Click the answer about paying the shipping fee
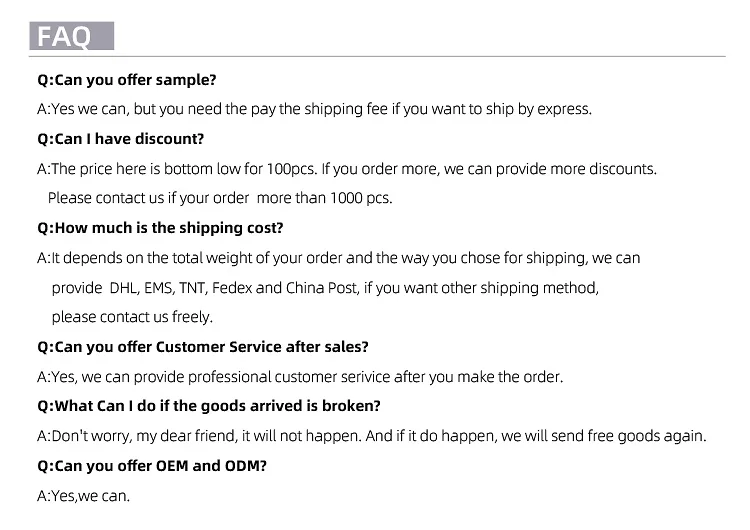 tap(314, 109)
